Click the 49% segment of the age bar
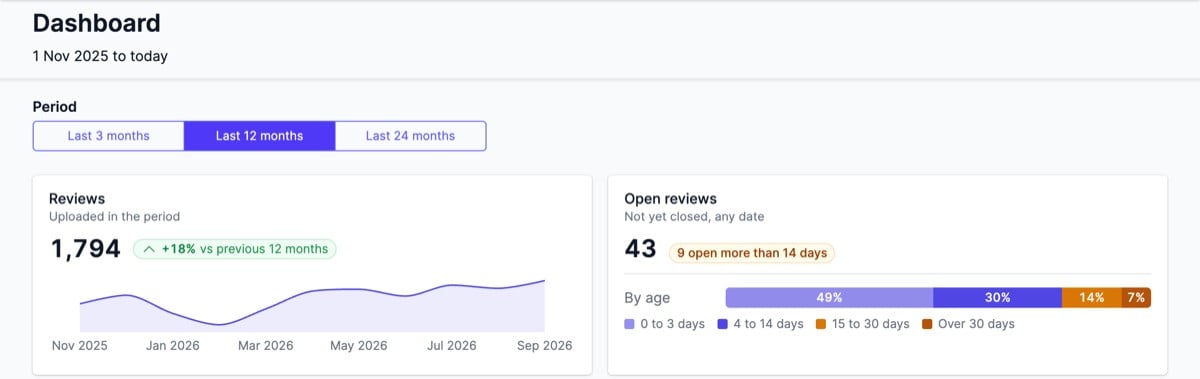Screen dimensions: 1200x379 click(x=829, y=298)
